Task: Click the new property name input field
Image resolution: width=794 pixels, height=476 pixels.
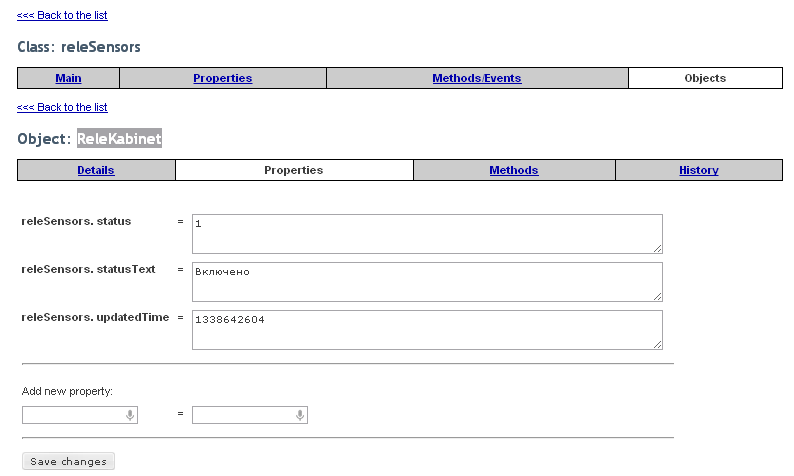Action: (80, 415)
